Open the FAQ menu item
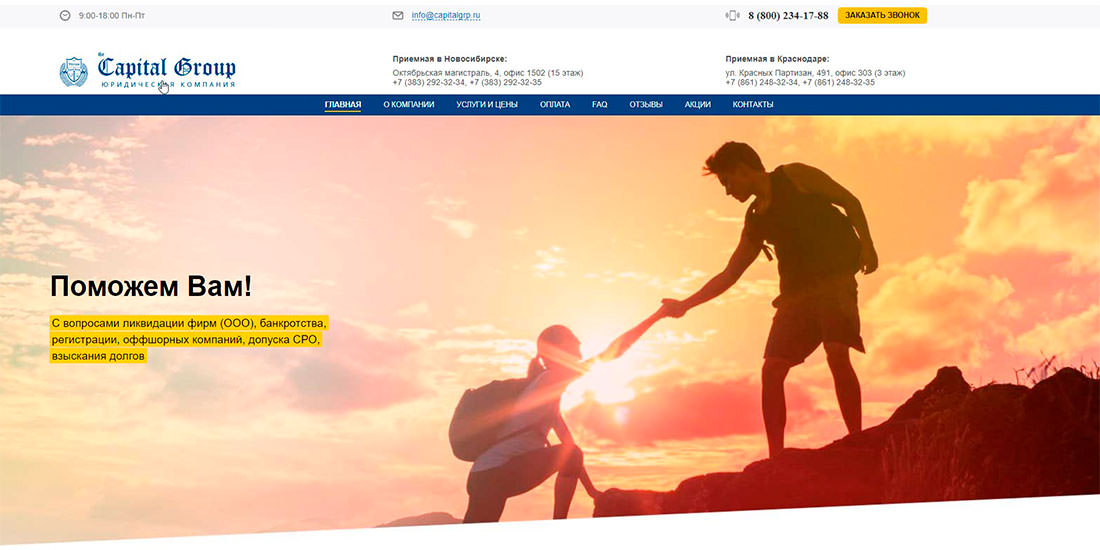The image size is (1100, 550). pos(599,104)
